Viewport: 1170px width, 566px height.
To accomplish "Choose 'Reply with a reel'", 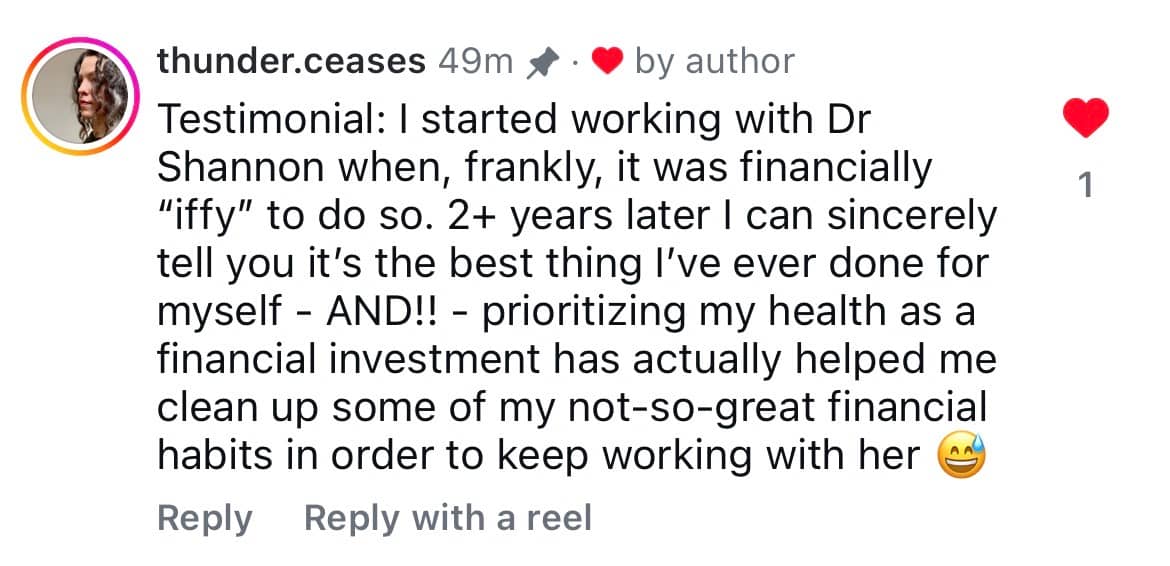I will (447, 518).
